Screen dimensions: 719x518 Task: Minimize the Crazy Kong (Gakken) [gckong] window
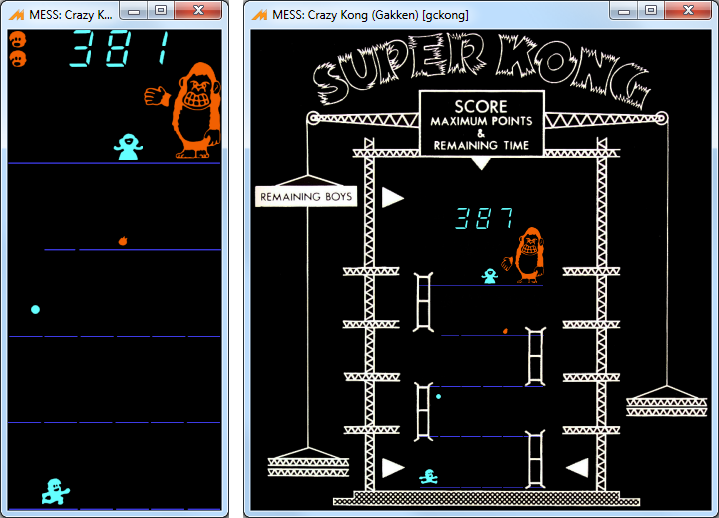pyautogui.click(x=624, y=11)
